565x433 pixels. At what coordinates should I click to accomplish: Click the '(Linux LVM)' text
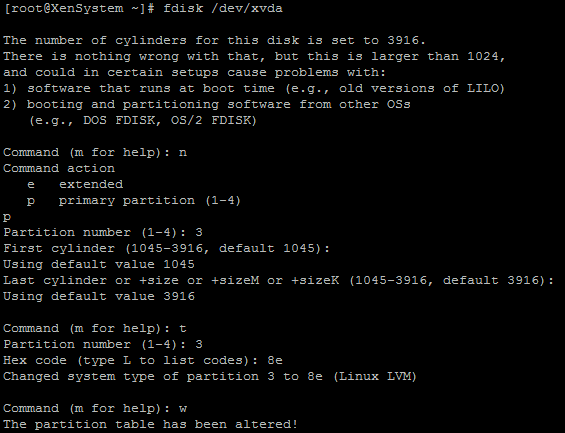tap(375, 376)
